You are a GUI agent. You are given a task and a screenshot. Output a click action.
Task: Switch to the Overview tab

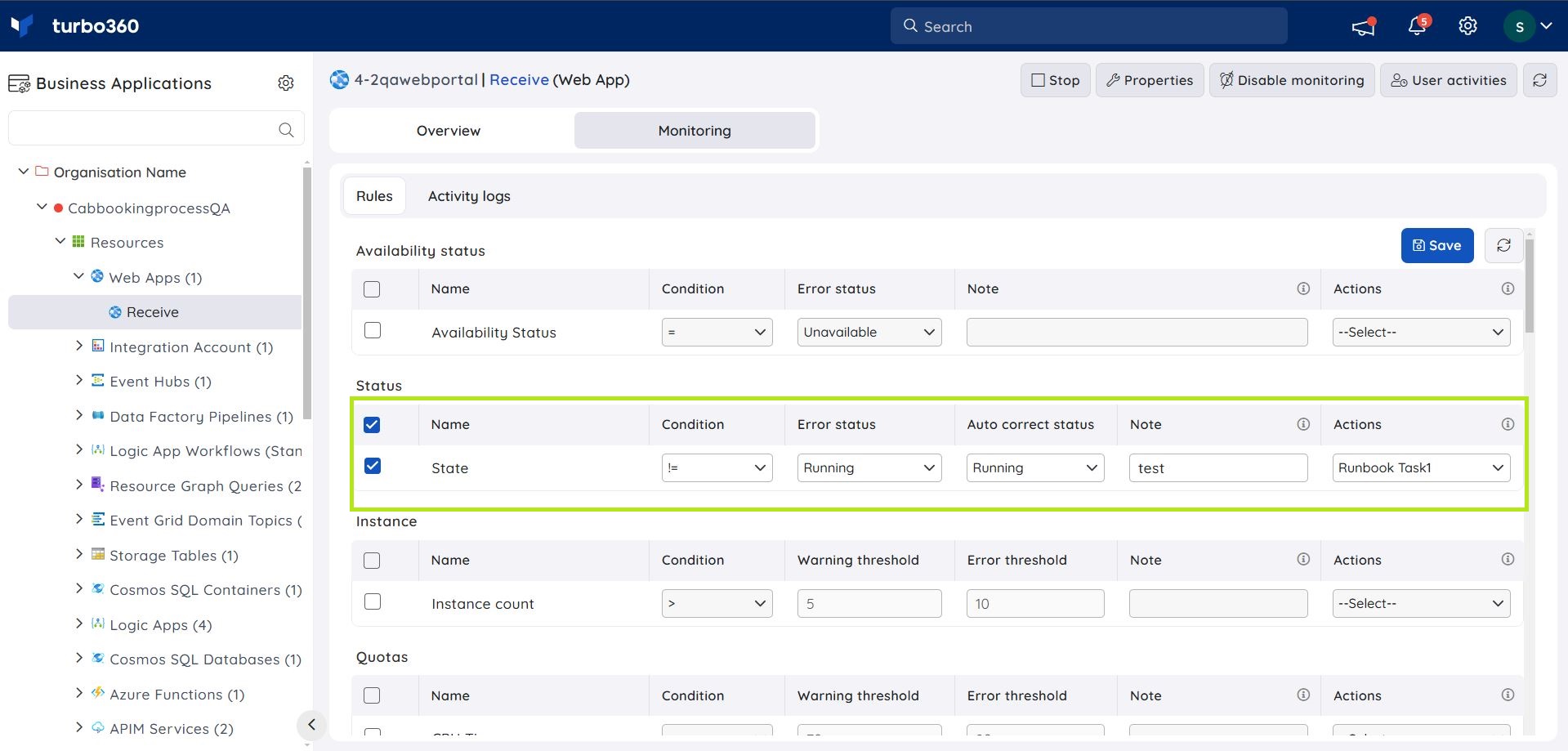click(x=449, y=131)
